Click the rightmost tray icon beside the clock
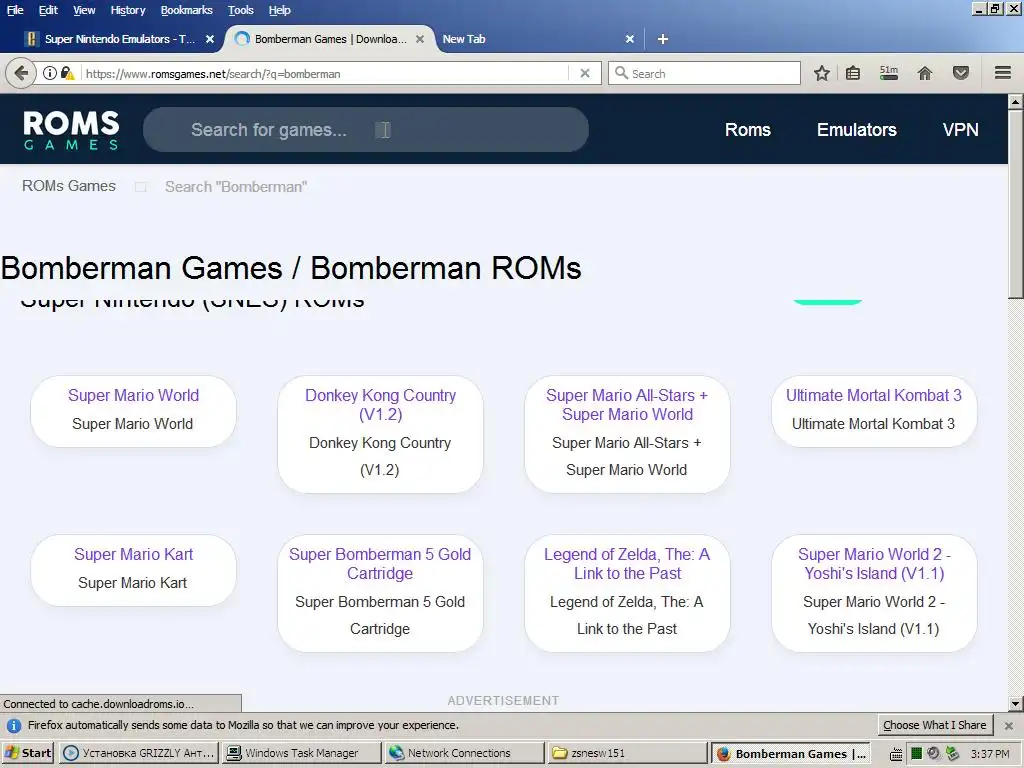Image resolution: width=1024 pixels, height=768 pixels. point(953,754)
